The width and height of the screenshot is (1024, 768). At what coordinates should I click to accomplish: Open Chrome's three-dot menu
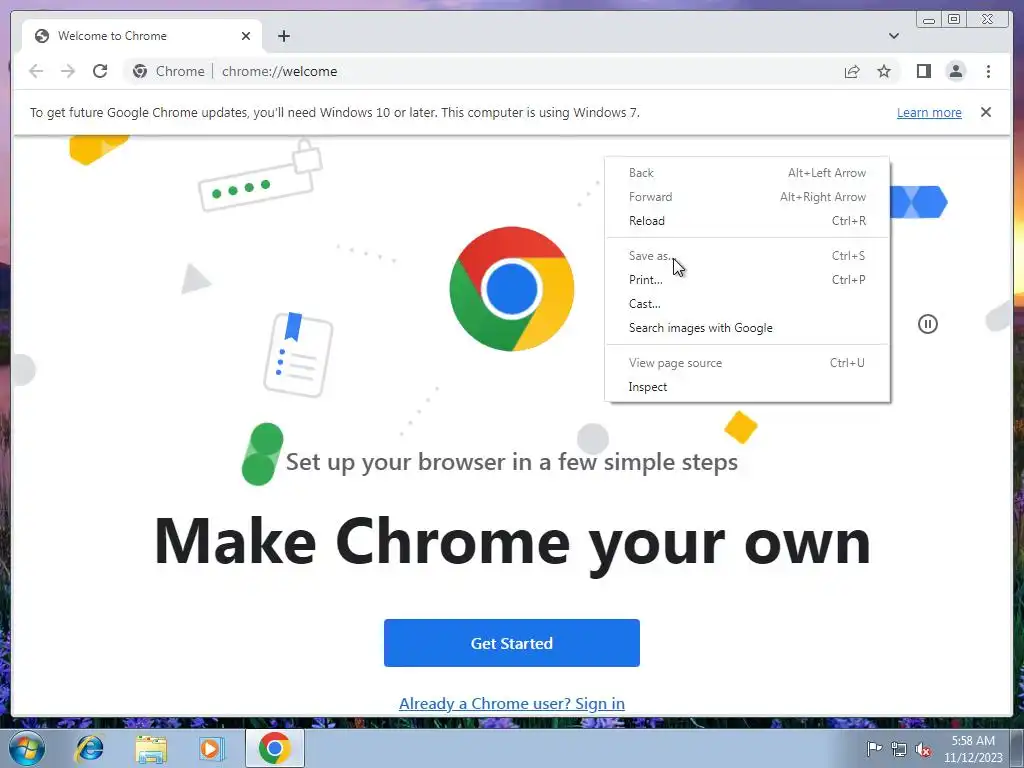(988, 71)
